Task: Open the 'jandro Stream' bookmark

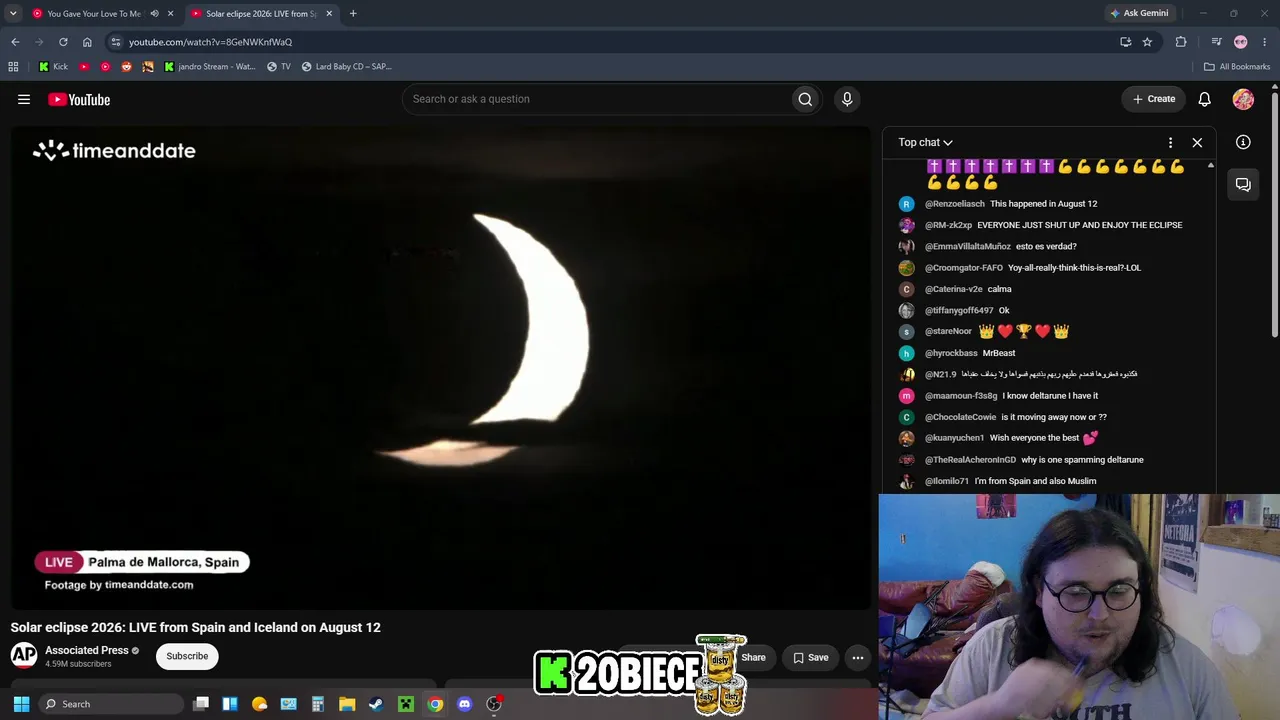Action: (x=210, y=67)
